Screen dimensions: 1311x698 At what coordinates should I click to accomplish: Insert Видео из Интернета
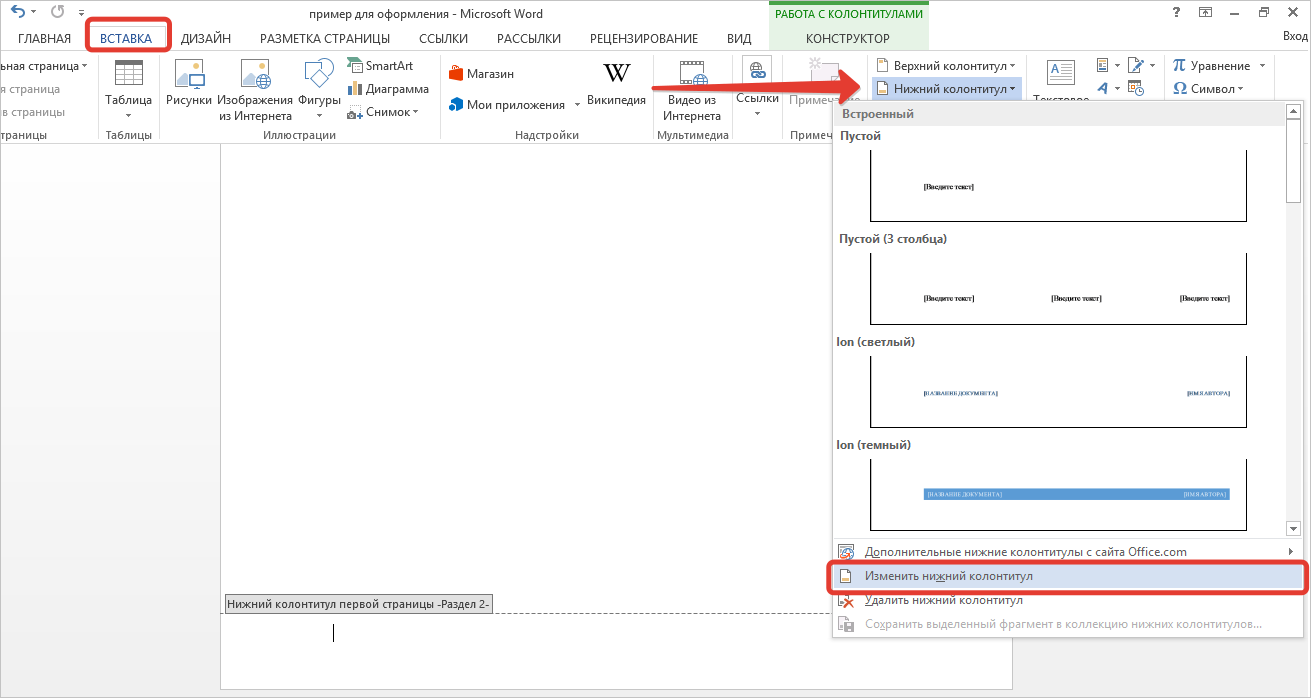[691, 76]
